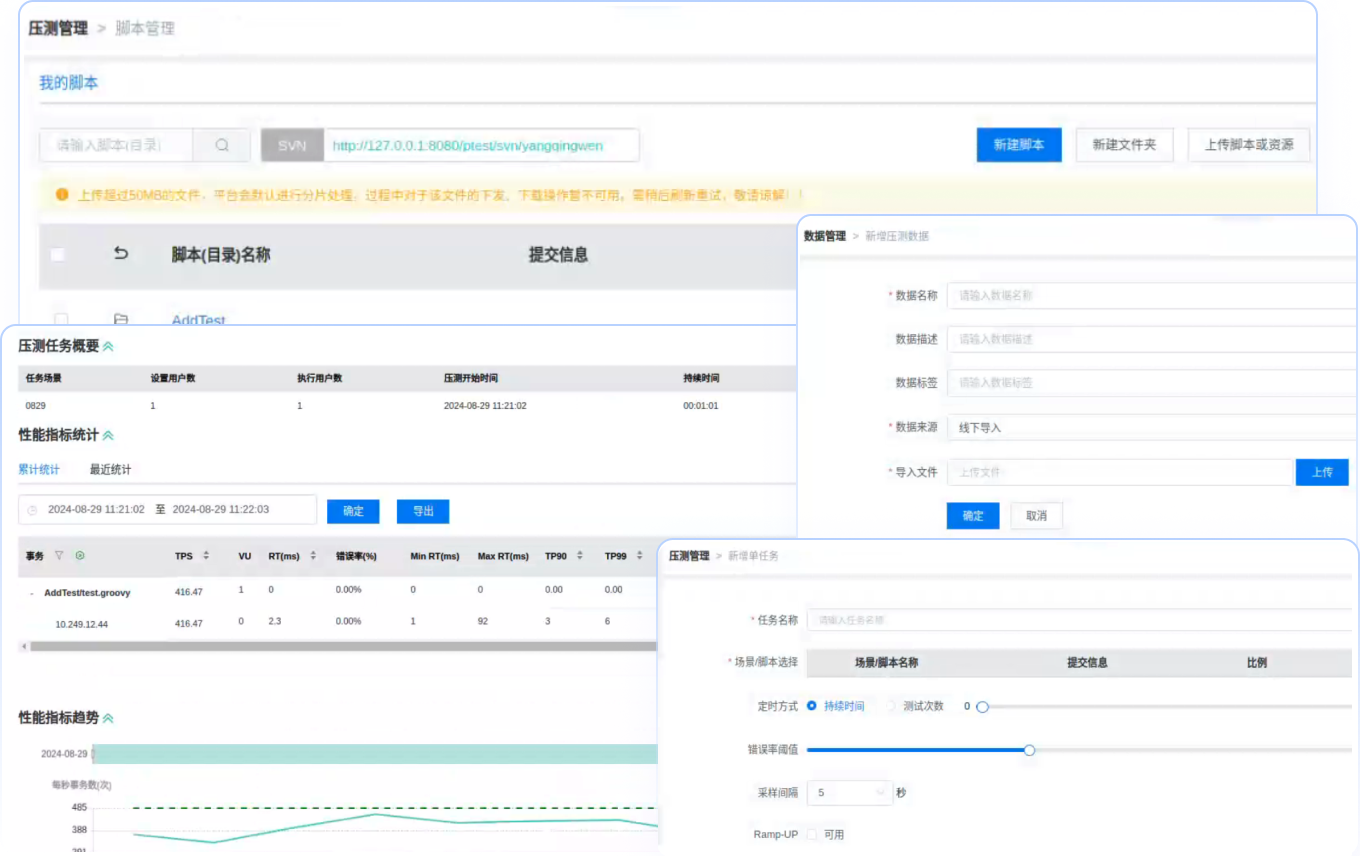Collapse the AddTest/test.groovy row

coord(32,593)
